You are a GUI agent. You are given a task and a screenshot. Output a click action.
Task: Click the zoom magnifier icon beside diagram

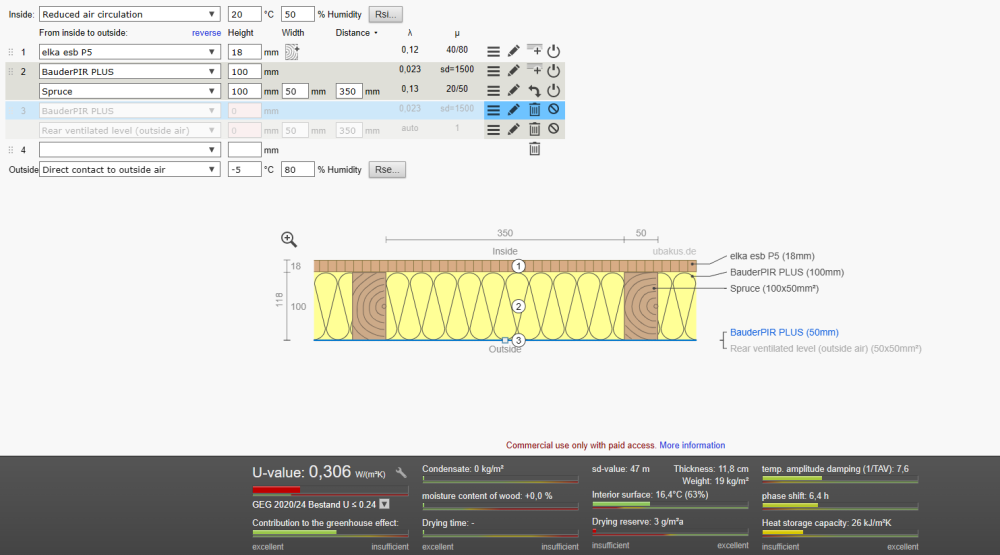click(x=289, y=239)
